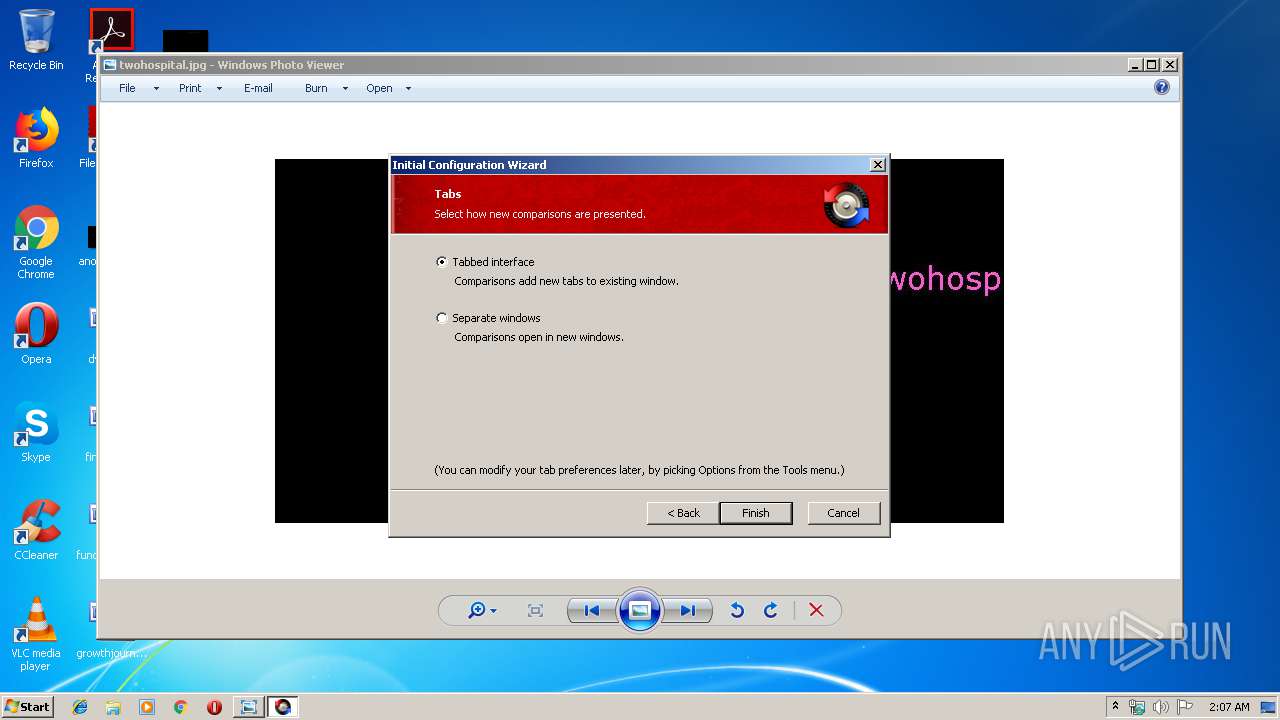Show hidden tray icons arrow

pyautogui.click(x=1115, y=706)
